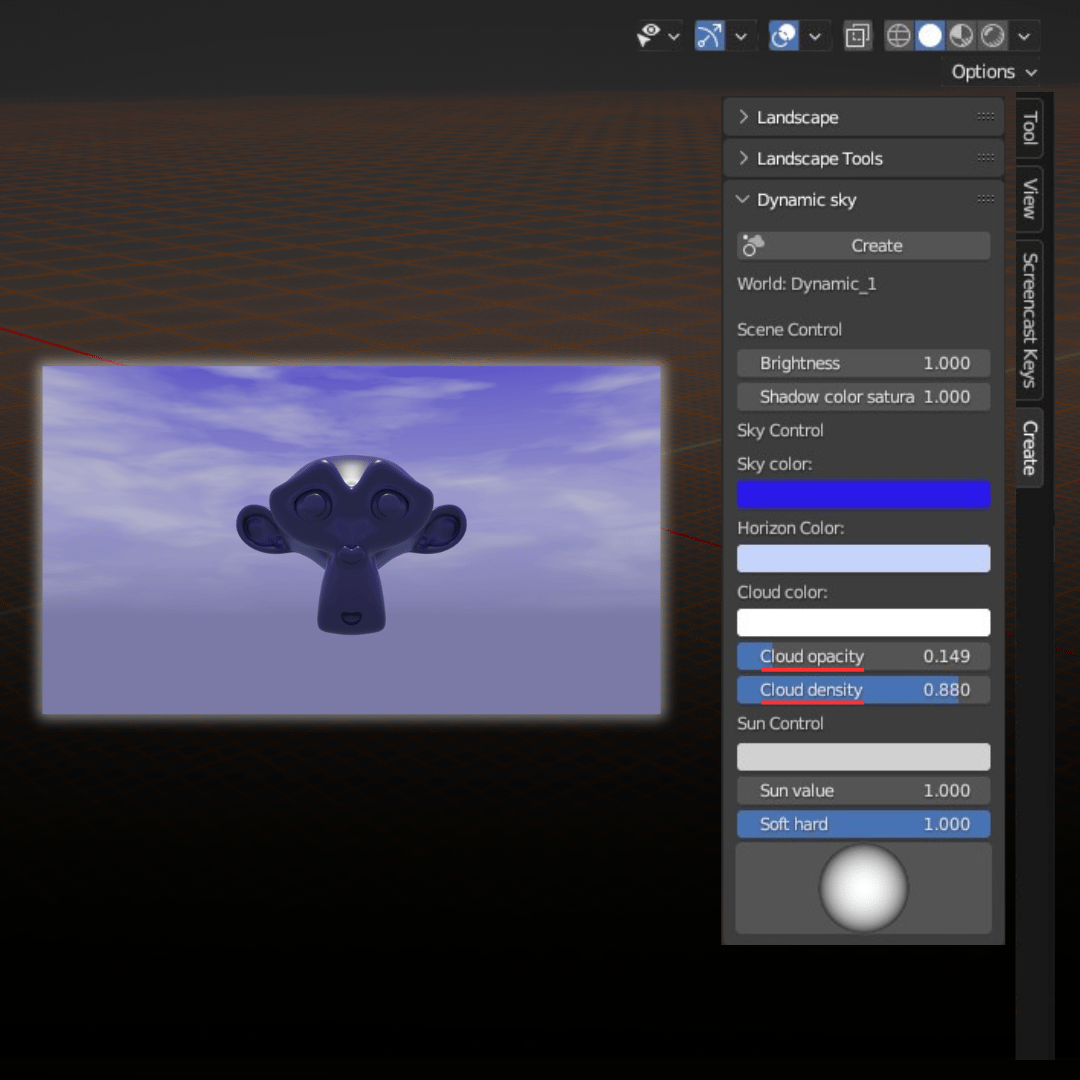1080x1080 pixels.
Task: Click the Create dynamic sky button
Action: tap(864, 246)
